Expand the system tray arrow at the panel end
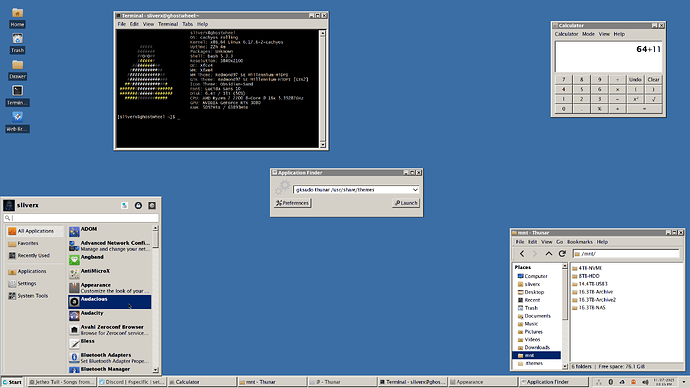This screenshot has width=690, height=388. pos(684,382)
